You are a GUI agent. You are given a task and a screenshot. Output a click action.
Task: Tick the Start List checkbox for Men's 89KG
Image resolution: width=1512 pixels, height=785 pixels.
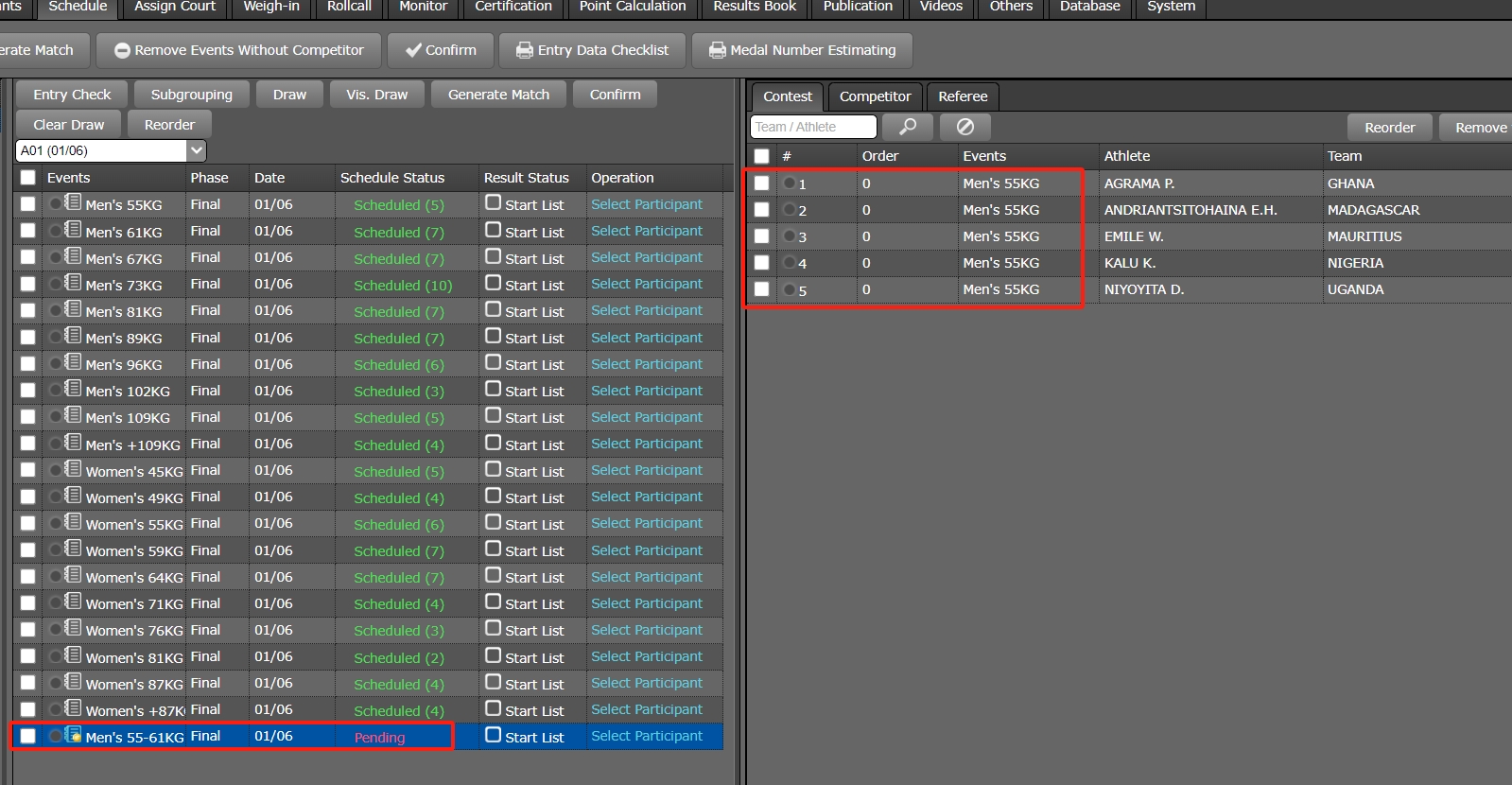(494, 337)
